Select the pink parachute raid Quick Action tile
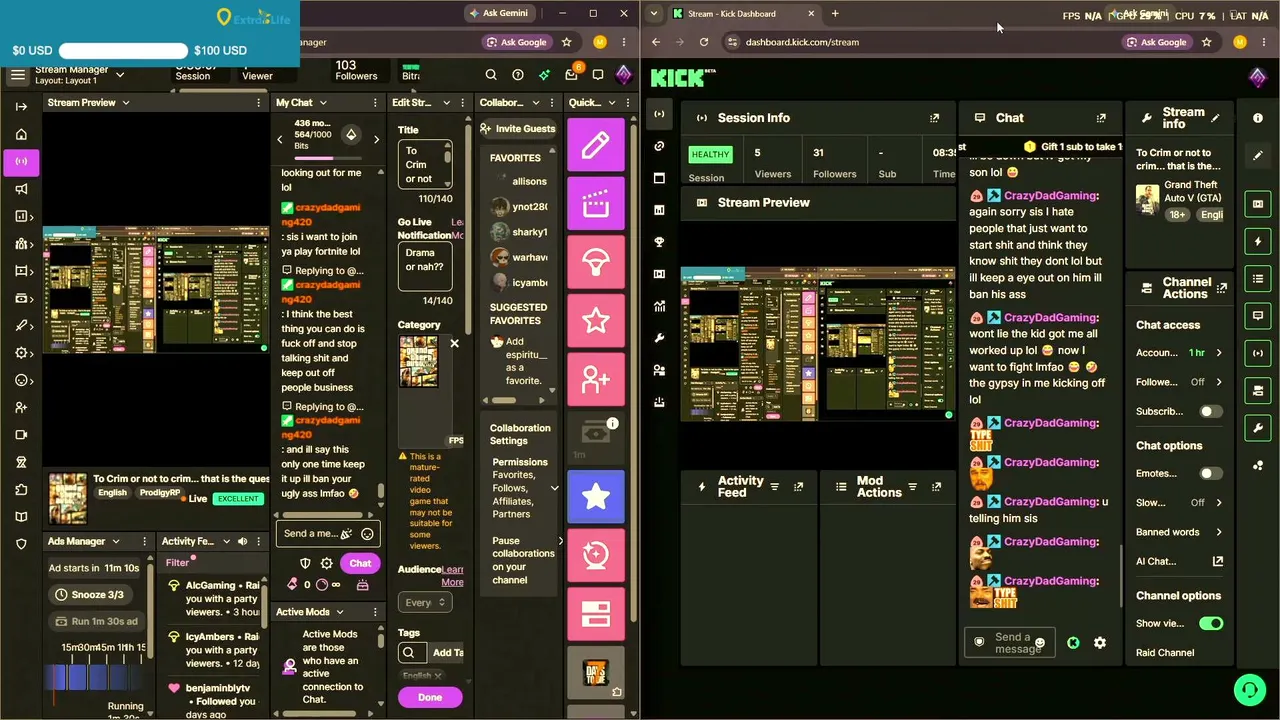Viewport: 1280px width, 720px height. point(596,262)
